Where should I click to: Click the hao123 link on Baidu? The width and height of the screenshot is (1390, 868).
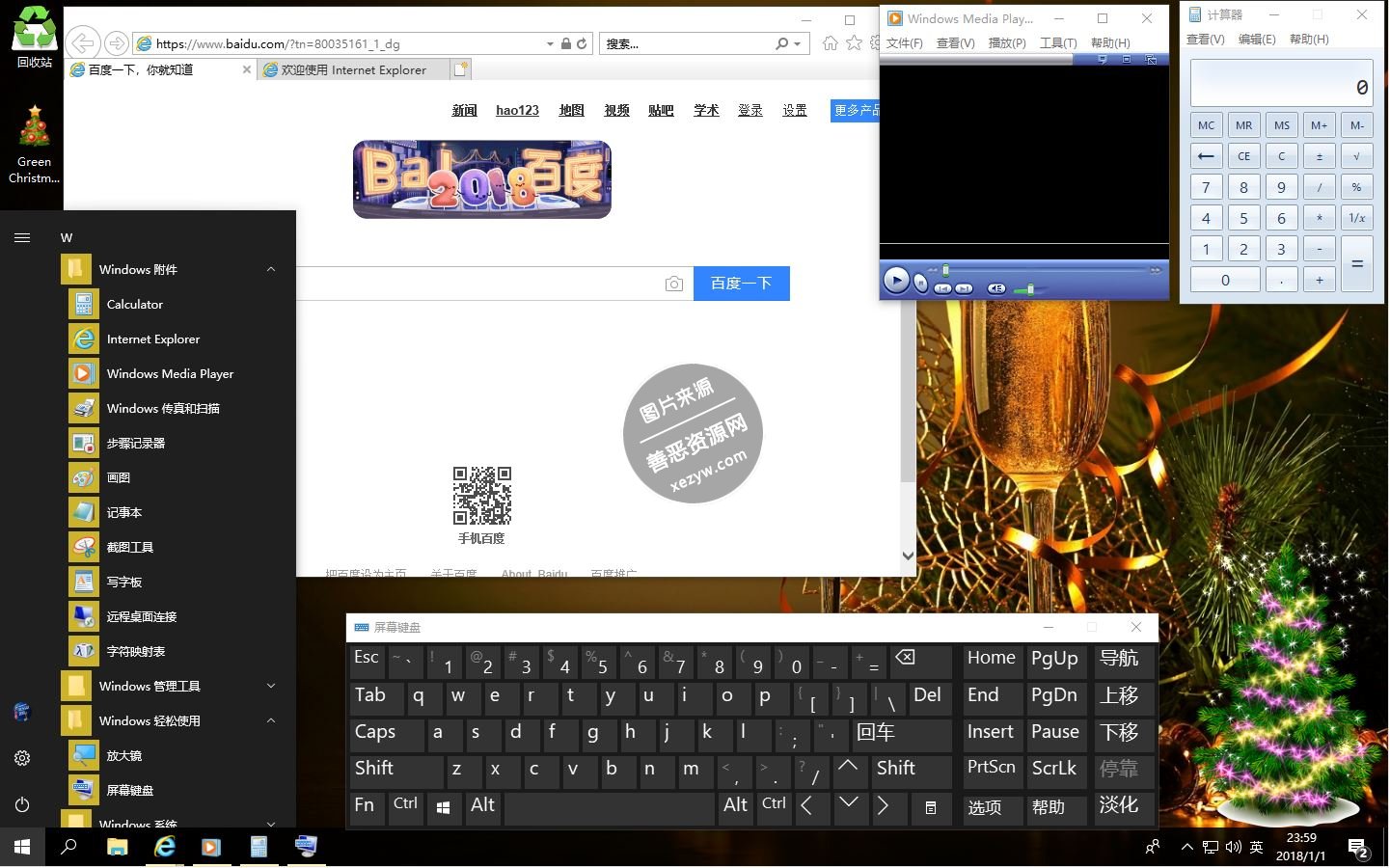(x=517, y=111)
